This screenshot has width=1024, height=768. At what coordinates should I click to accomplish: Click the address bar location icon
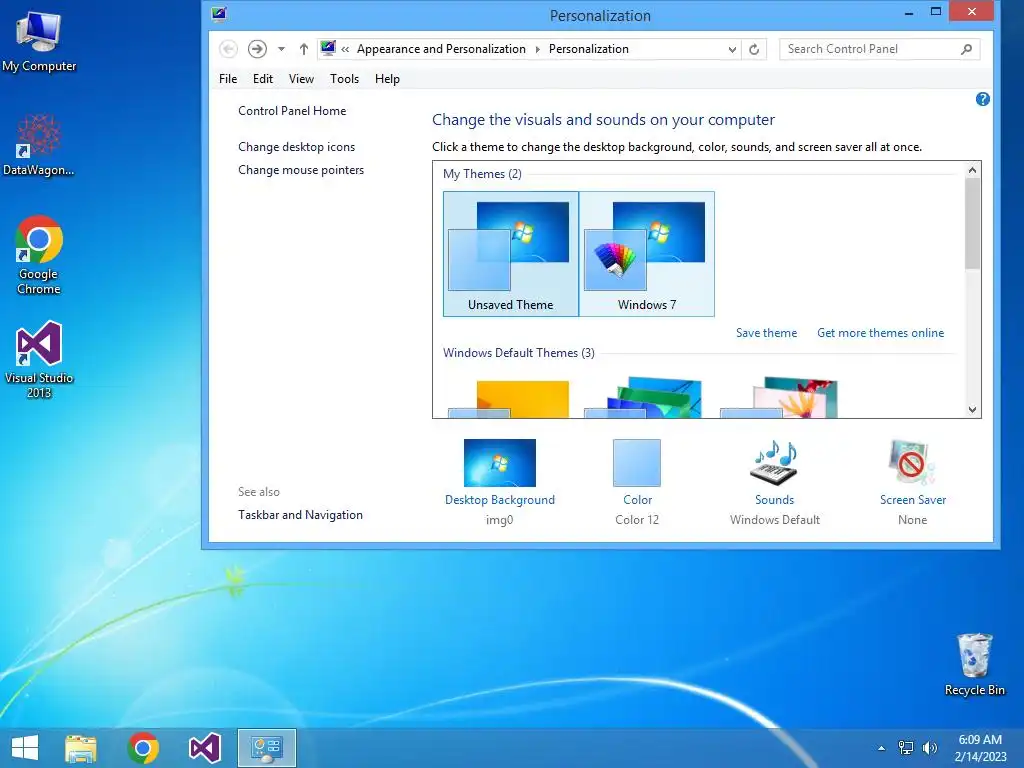pos(328,49)
